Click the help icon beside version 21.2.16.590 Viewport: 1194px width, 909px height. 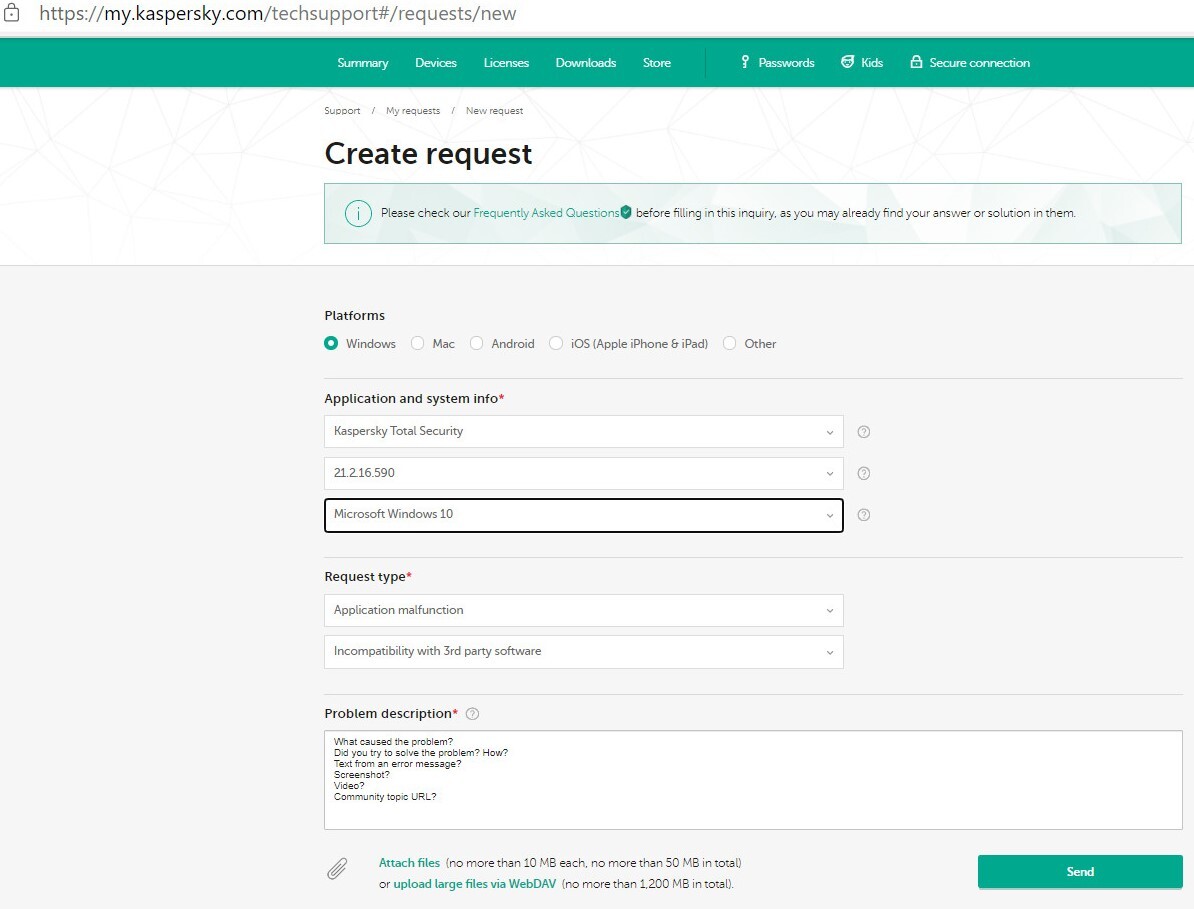pos(864,473)
